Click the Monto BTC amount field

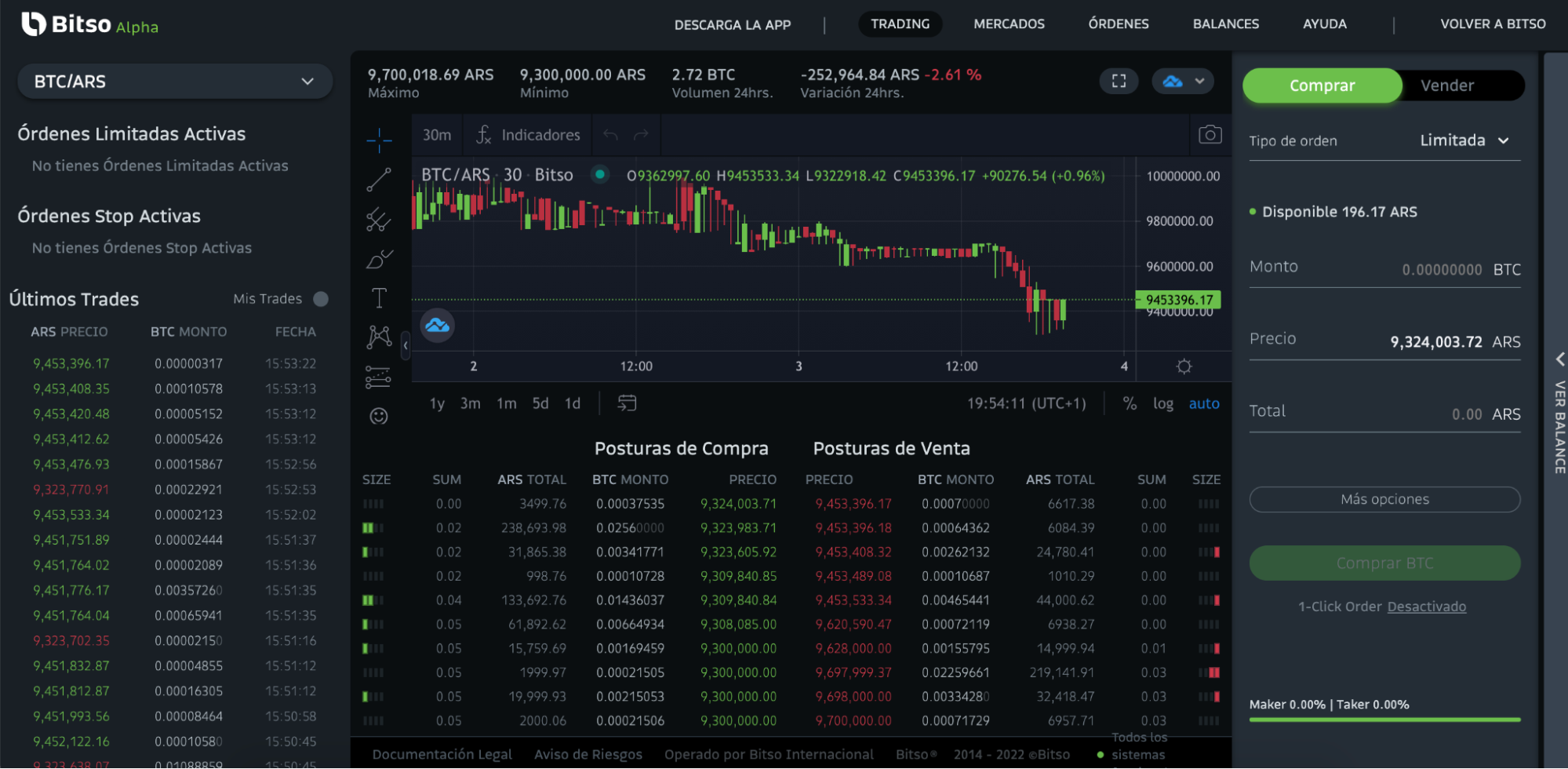pyautogui.click(x=1384, y=269)
